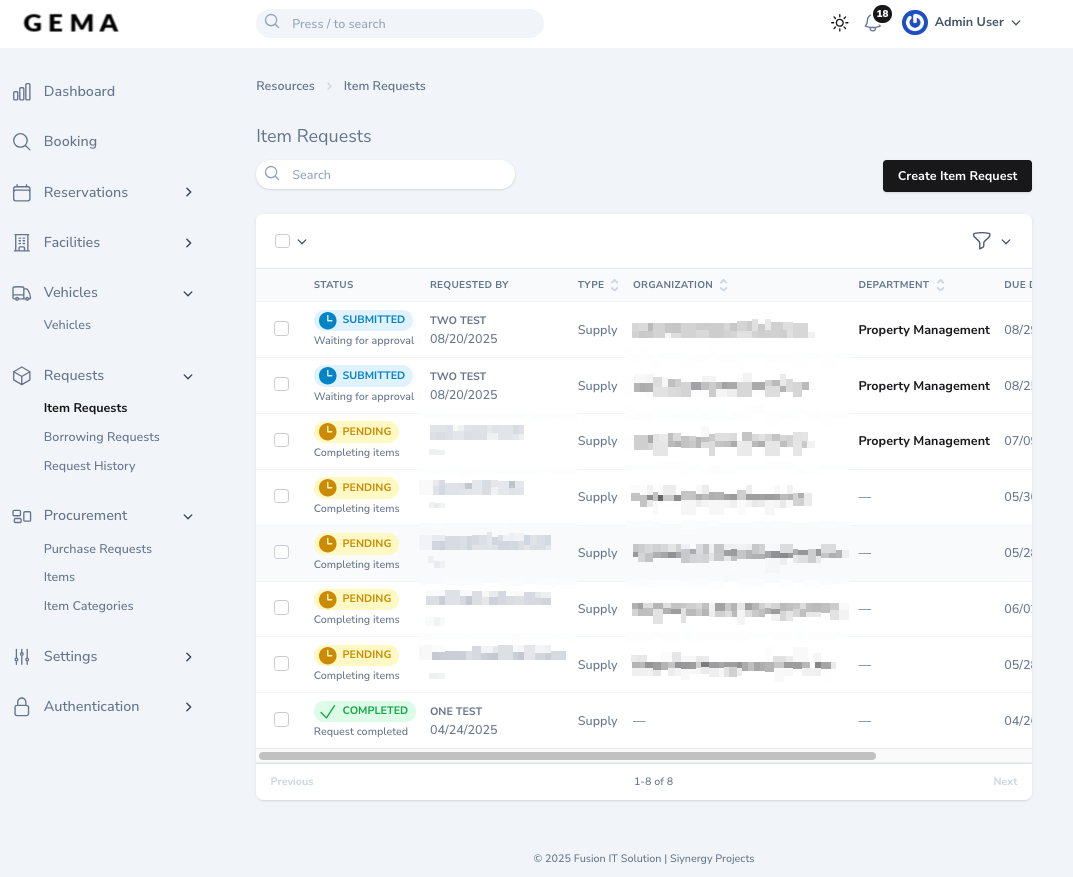Select Purchase Requests in the sidebar
This screenshot has height=877, width=1073.
click(x=97, y=548)
